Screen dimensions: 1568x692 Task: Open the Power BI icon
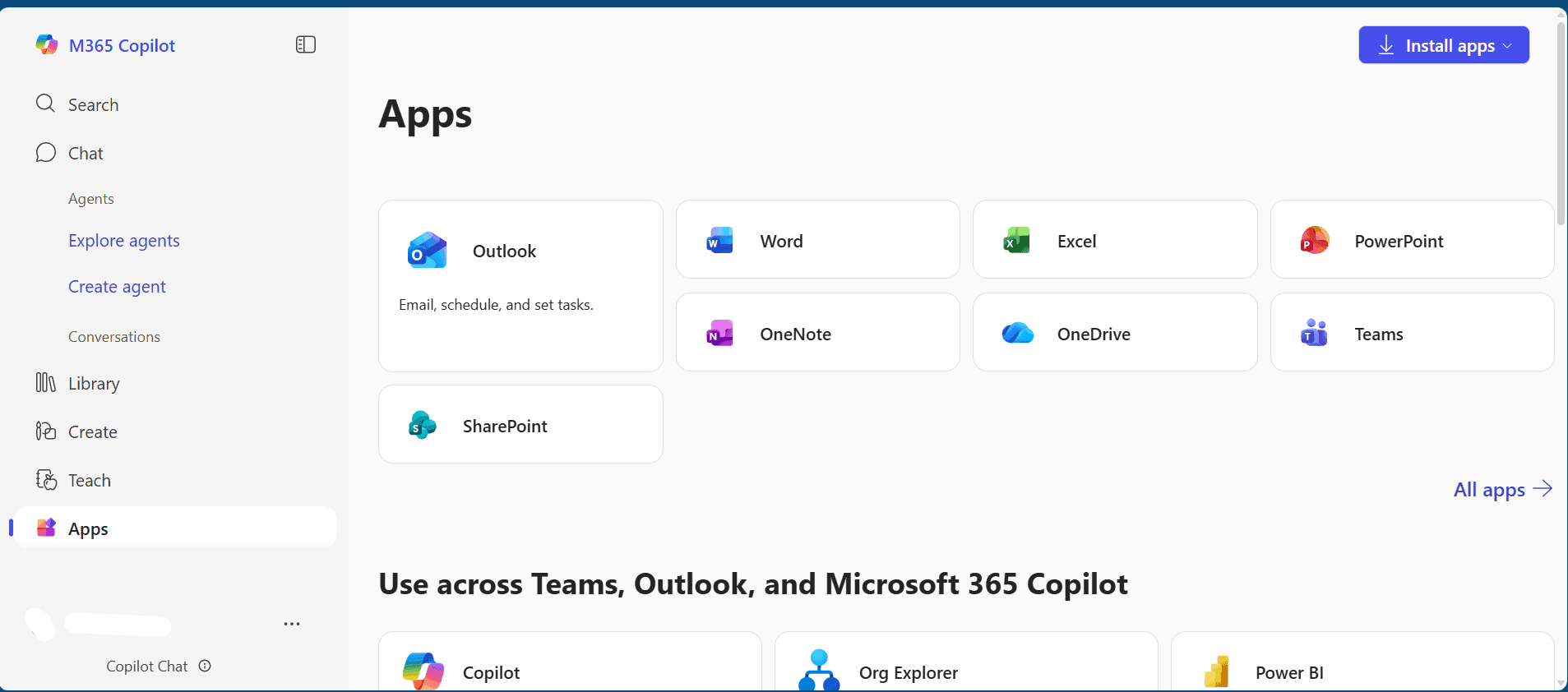point(1216,672)
